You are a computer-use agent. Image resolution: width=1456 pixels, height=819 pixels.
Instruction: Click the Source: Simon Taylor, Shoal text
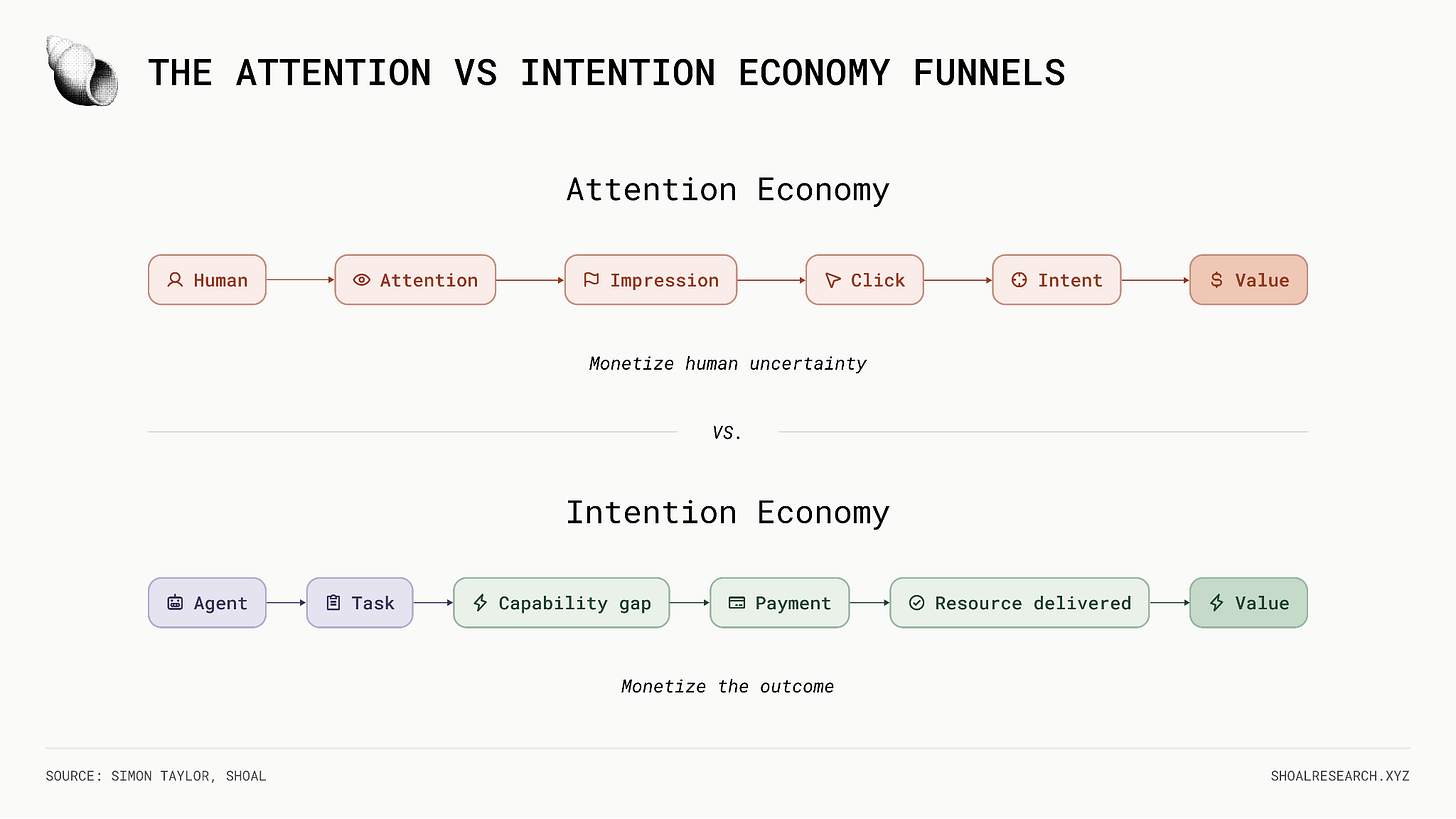(x=156, y=776)
